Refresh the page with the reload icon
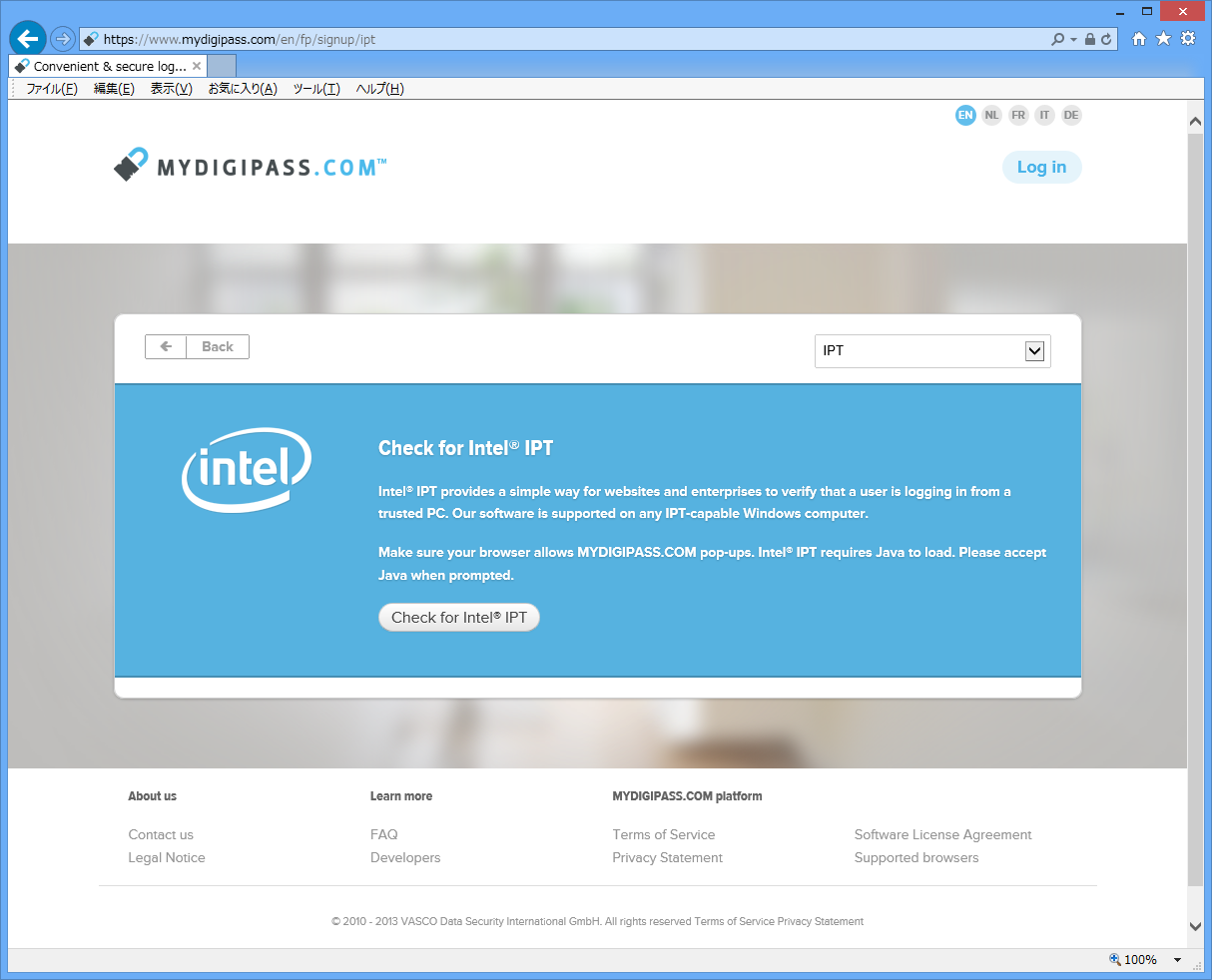This screenshot has height=980, width=1212. coord(1106,39)
